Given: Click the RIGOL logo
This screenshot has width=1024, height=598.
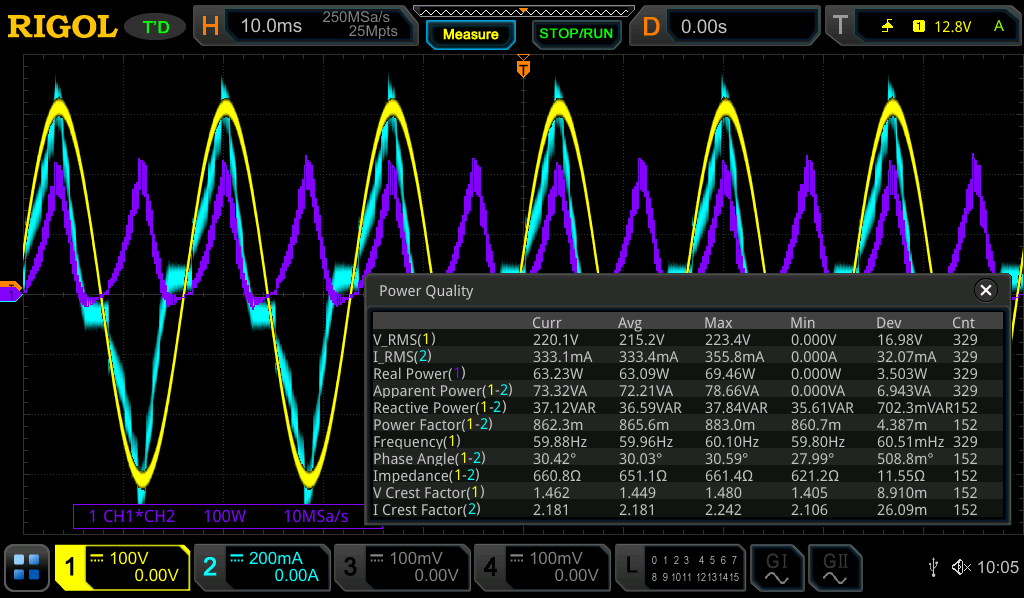Looking at the screenshot, I should coord(62,27).
